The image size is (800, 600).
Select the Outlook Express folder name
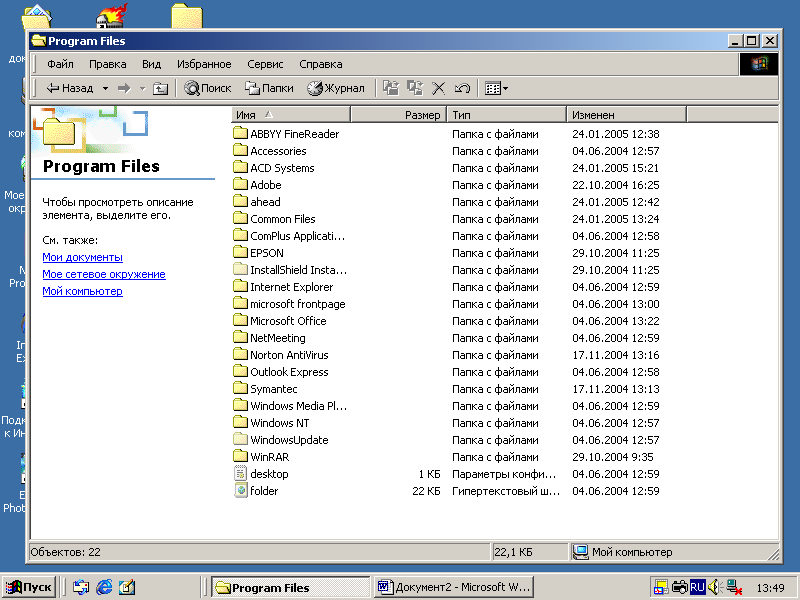click(x=289, y=372)
